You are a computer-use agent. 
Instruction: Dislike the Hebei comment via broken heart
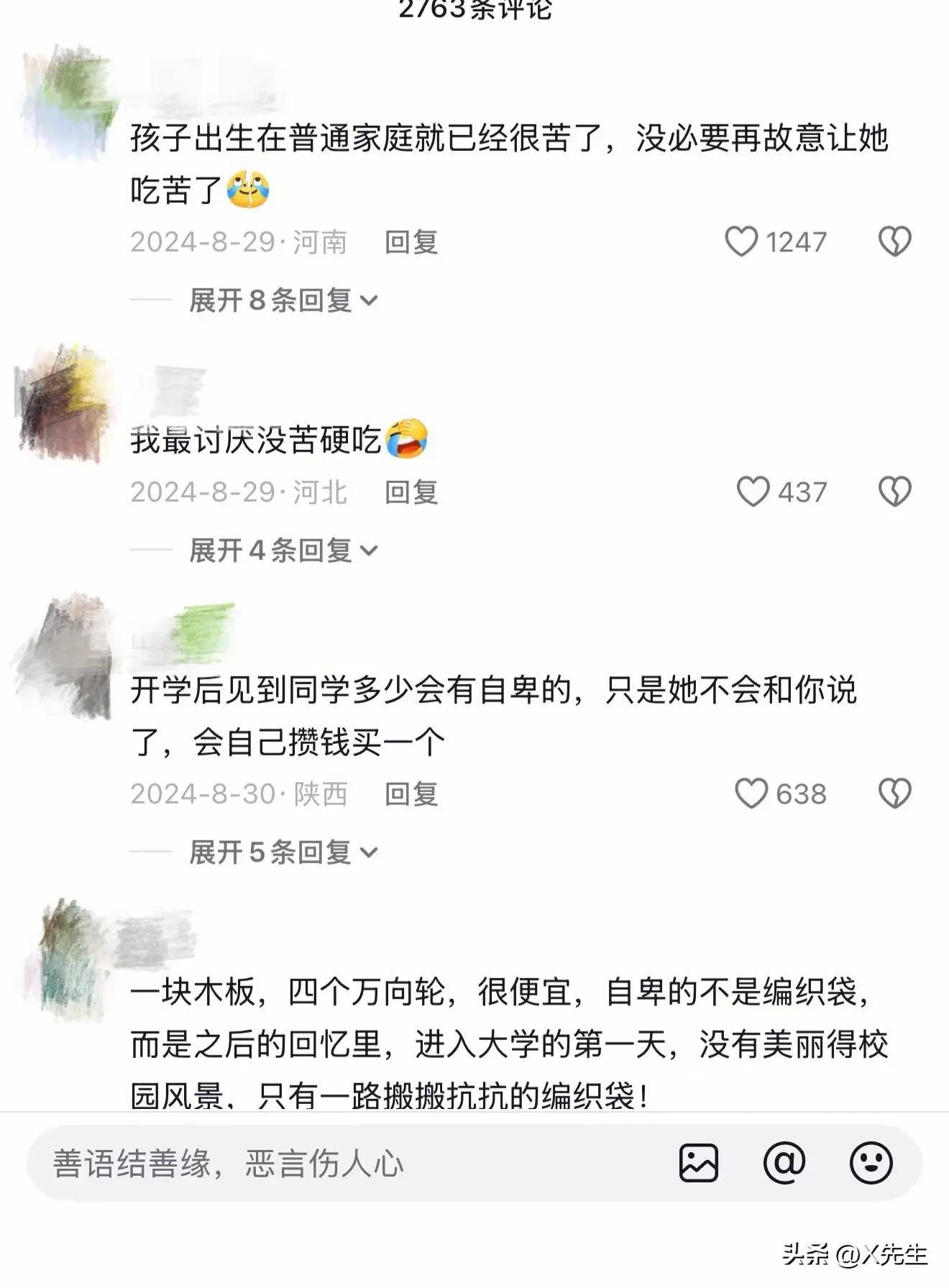894,492
